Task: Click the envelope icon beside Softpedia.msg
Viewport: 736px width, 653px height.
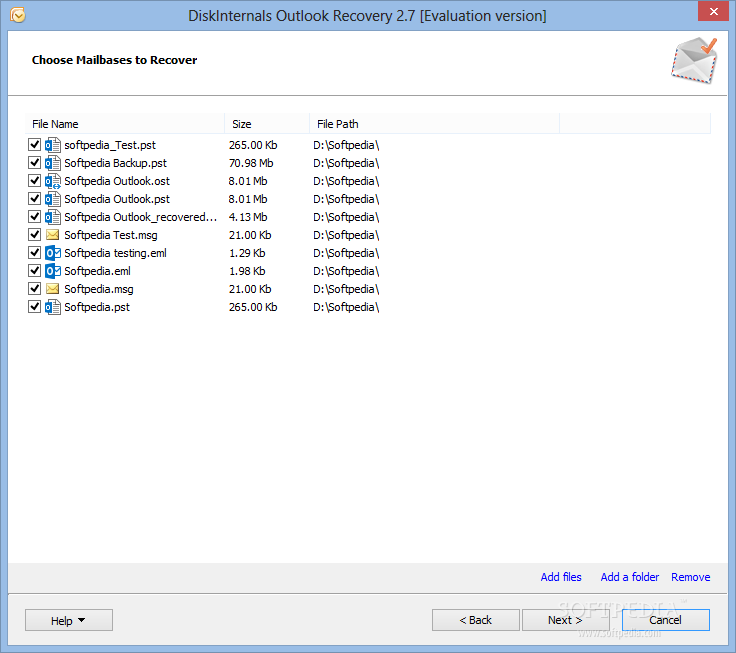Action: [x=53, y=289]
